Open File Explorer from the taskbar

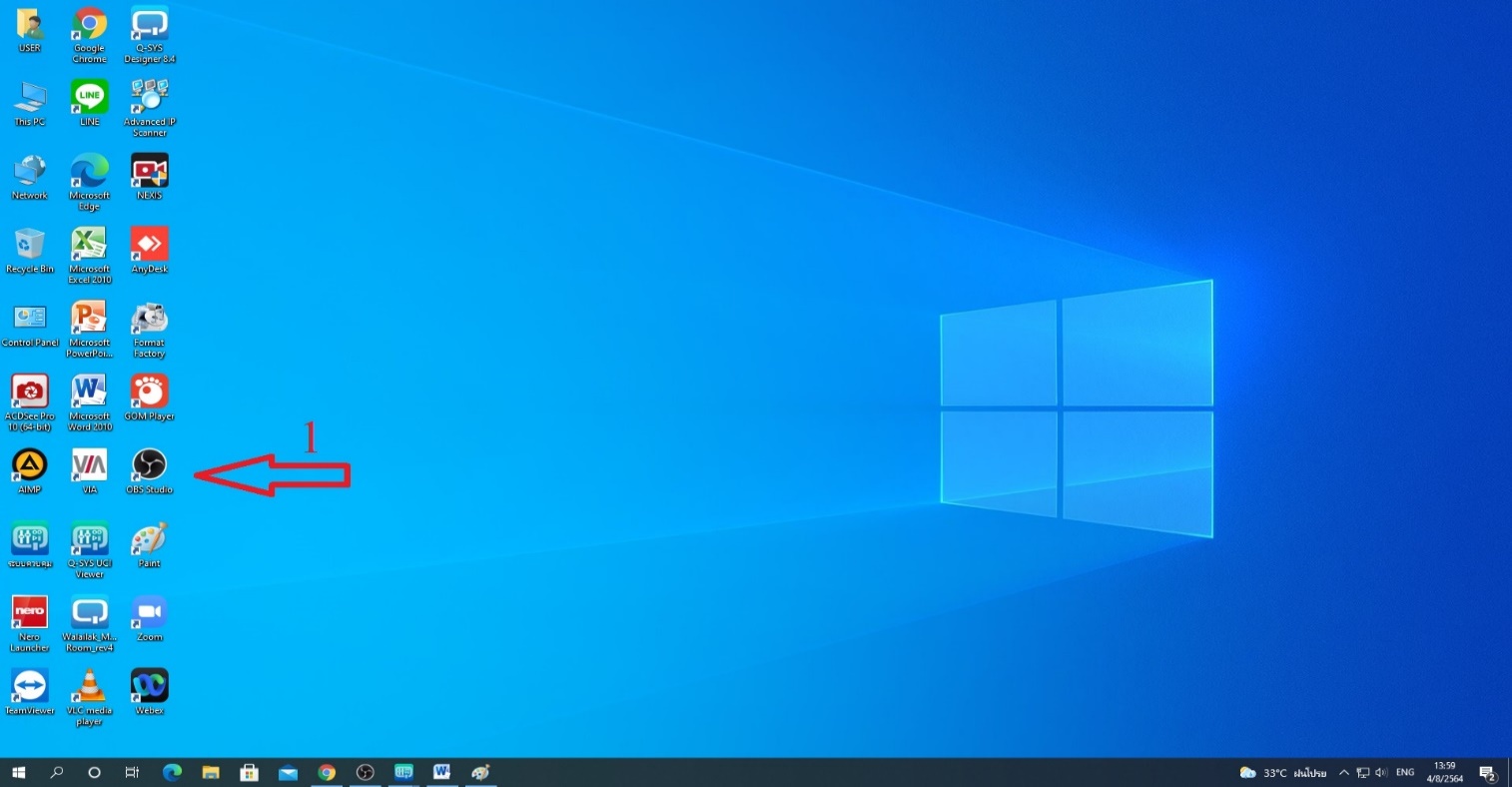tap(211, 772)
